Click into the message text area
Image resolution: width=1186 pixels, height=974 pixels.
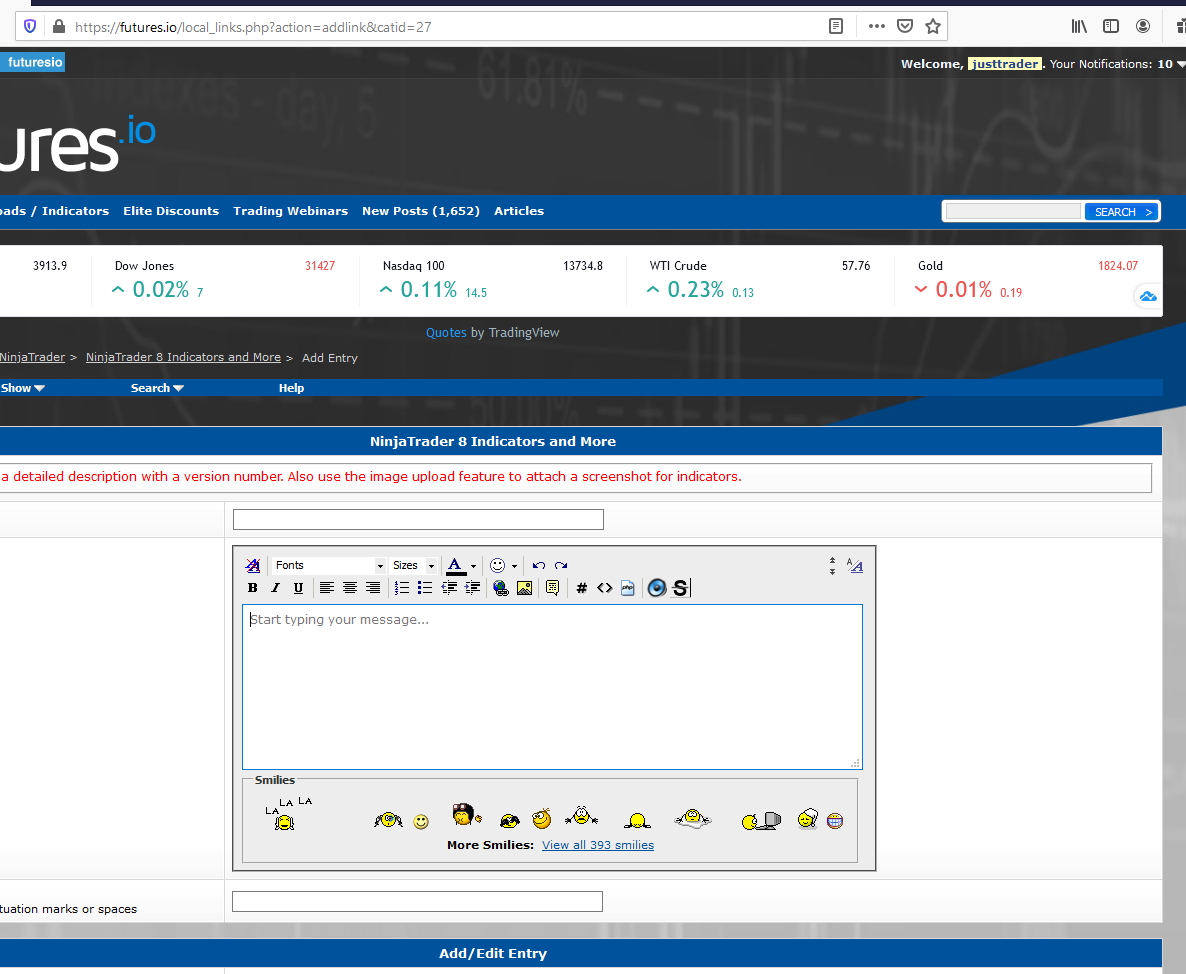coord(552,687)
